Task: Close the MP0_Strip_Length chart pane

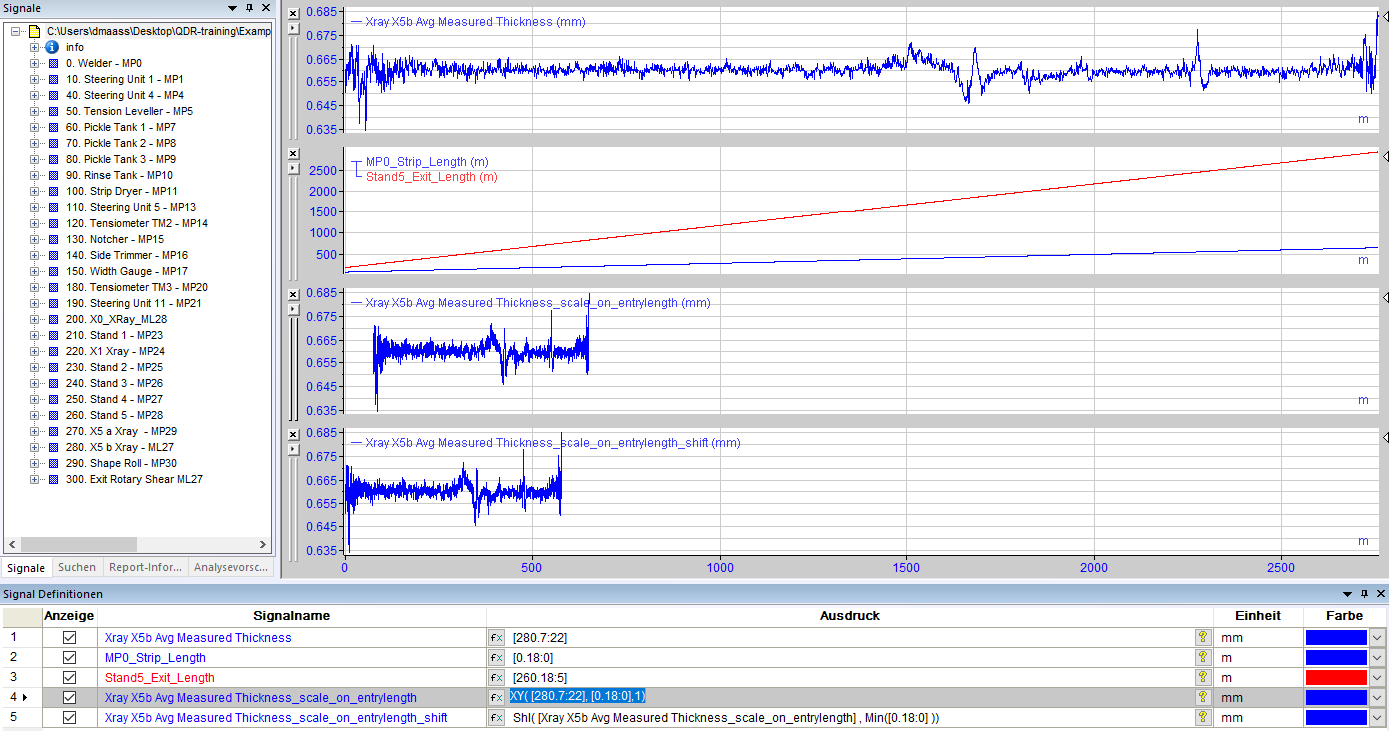Action: pos(293,153)
